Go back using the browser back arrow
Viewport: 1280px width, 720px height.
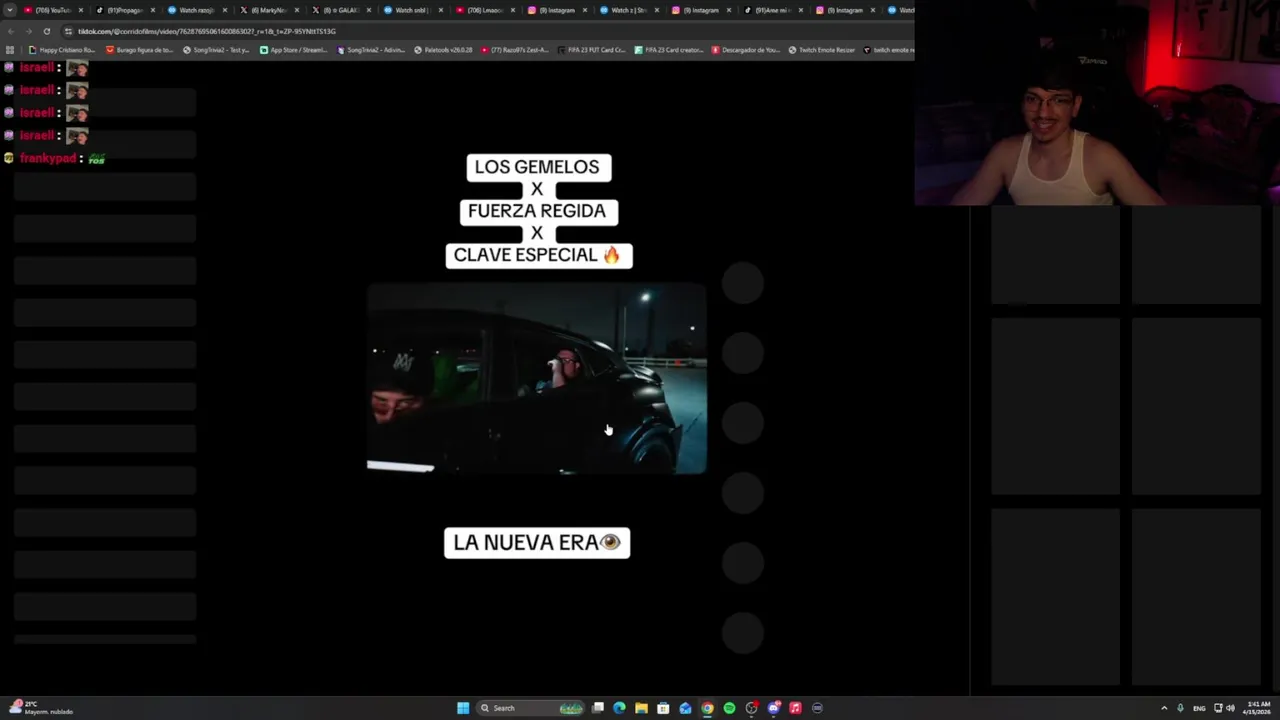click(x=11, y=31)
